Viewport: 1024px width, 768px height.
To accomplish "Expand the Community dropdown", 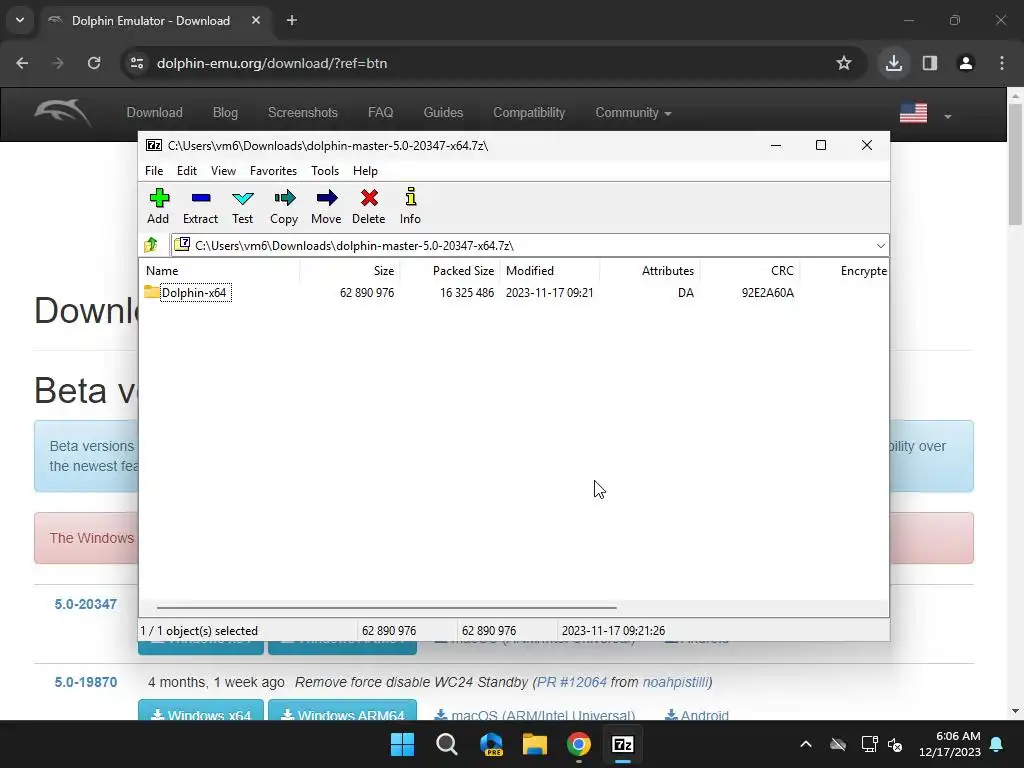I will pyautogui.click(x=633, y=112).
